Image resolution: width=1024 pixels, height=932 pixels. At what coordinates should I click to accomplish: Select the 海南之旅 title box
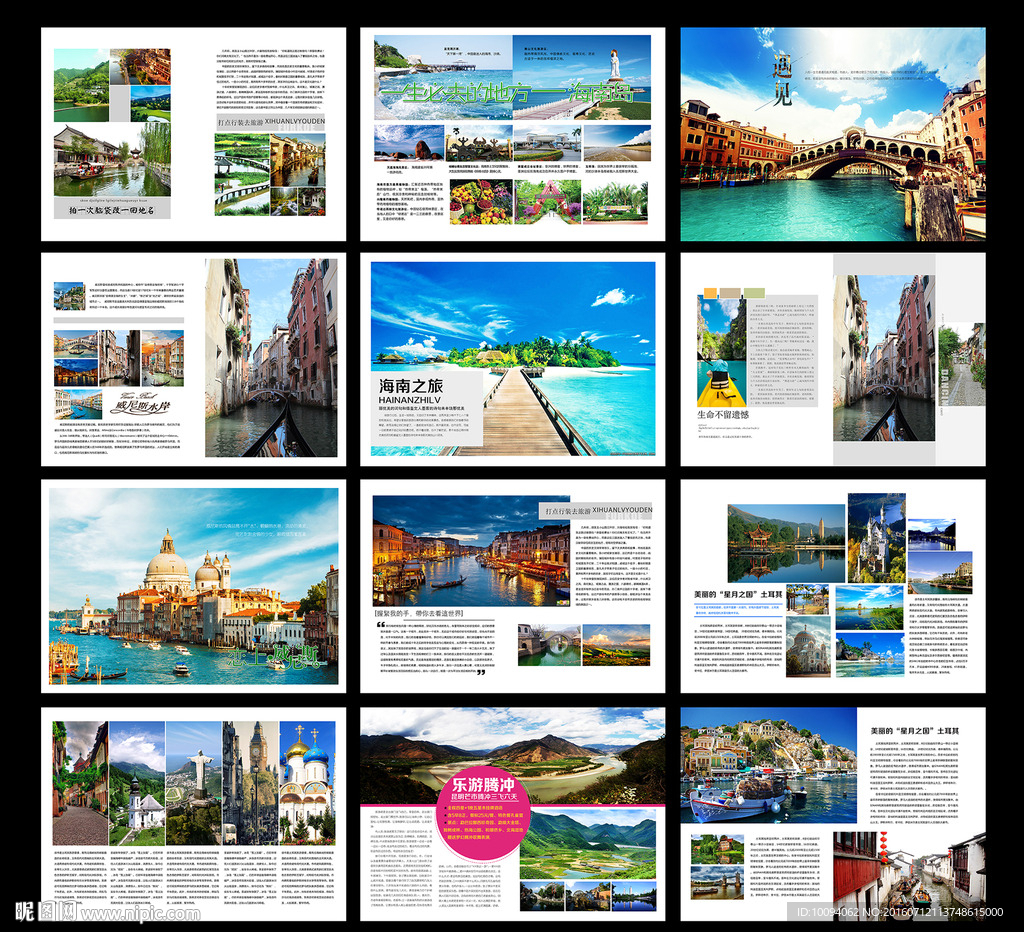point(426,408)
